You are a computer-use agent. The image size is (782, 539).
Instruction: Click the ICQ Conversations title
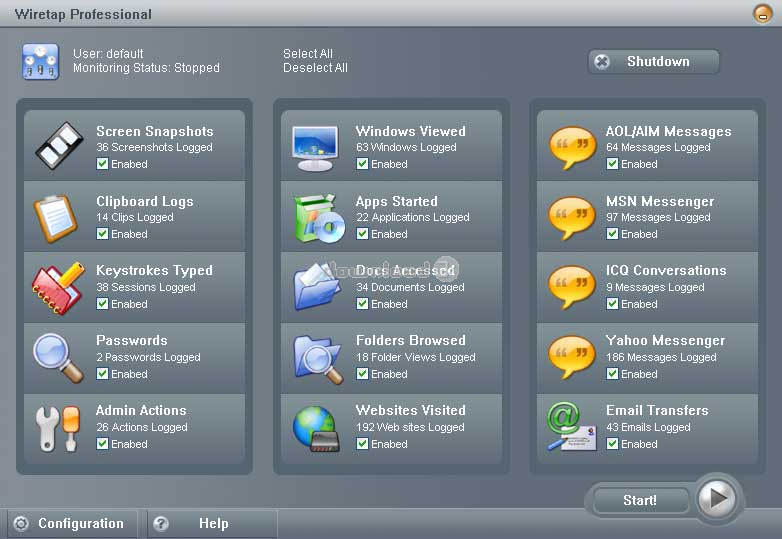666,270
